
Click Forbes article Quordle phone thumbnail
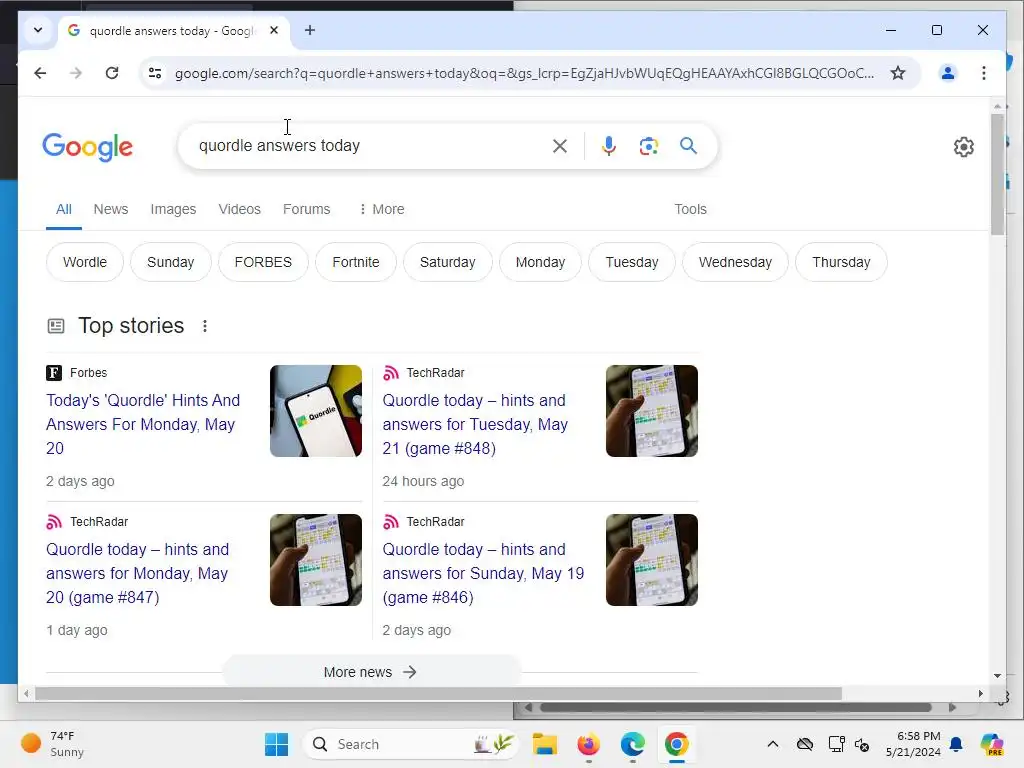pyautogui.click(x=316, y=411)
